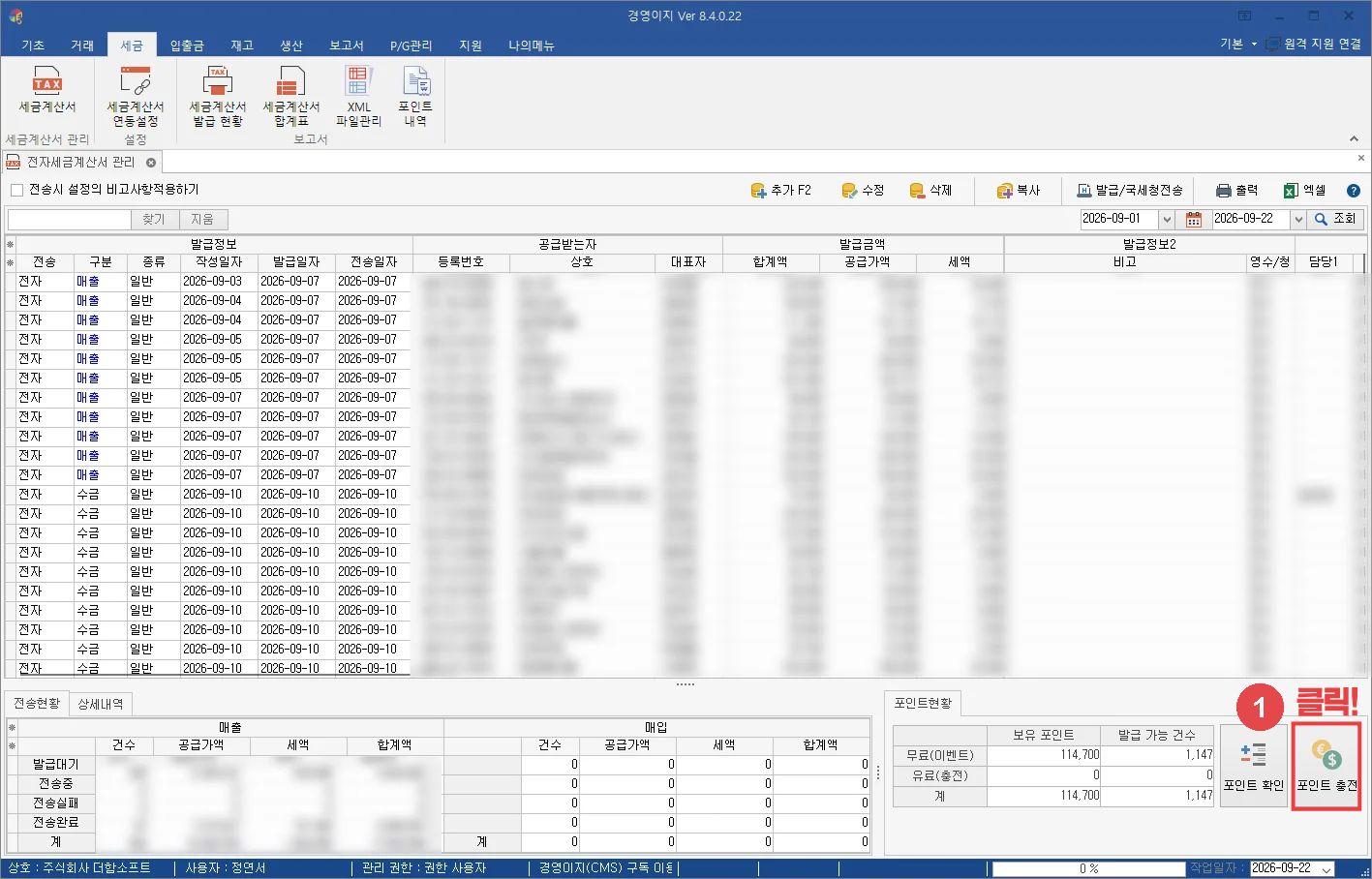Toggle 전송시 설정의 비고사항적용하기 checkbox
Viewport: 1372px width, 879px height.
[x=16, y=190]
